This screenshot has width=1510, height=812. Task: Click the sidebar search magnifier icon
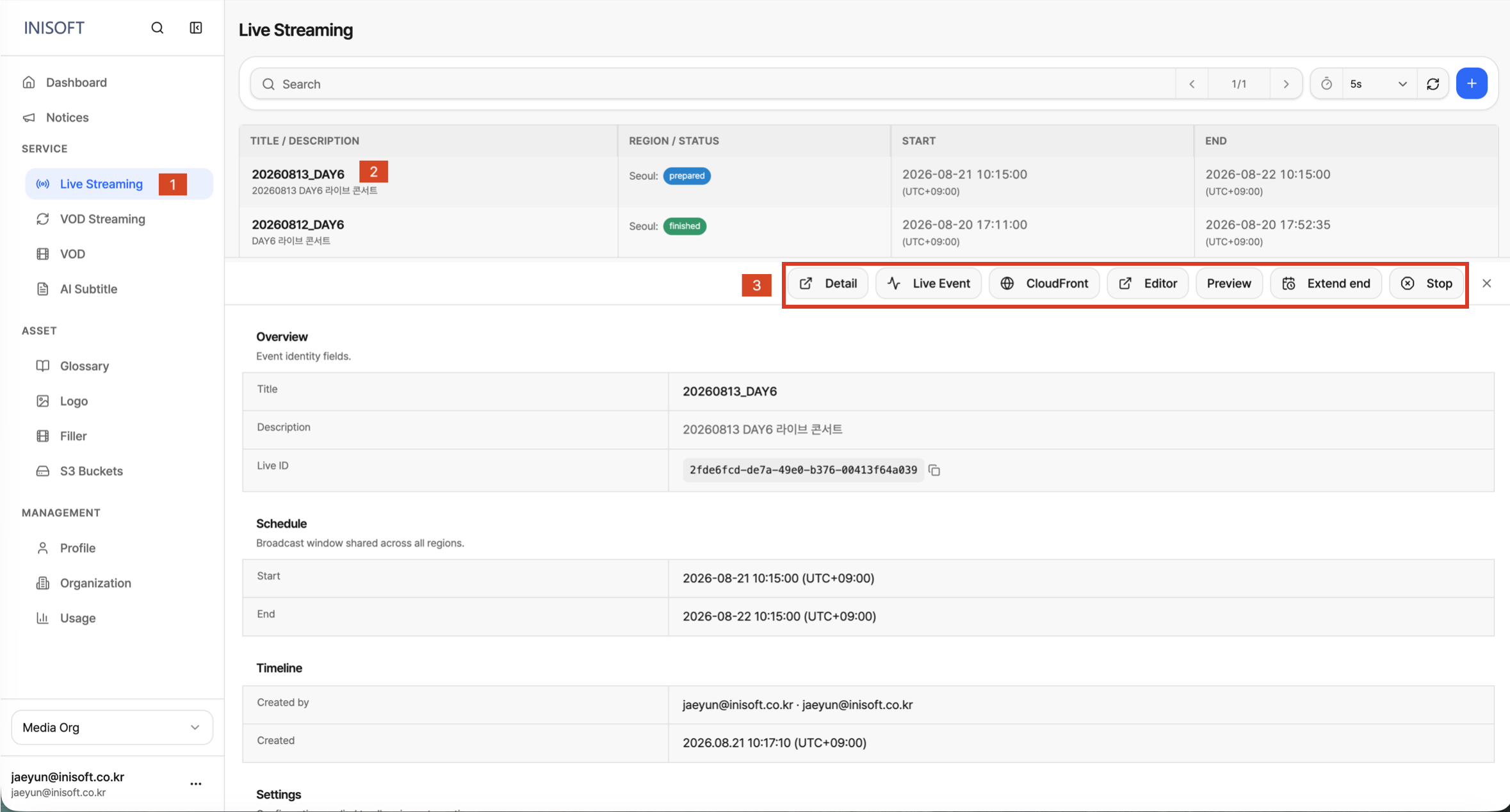tap(158, 28)
